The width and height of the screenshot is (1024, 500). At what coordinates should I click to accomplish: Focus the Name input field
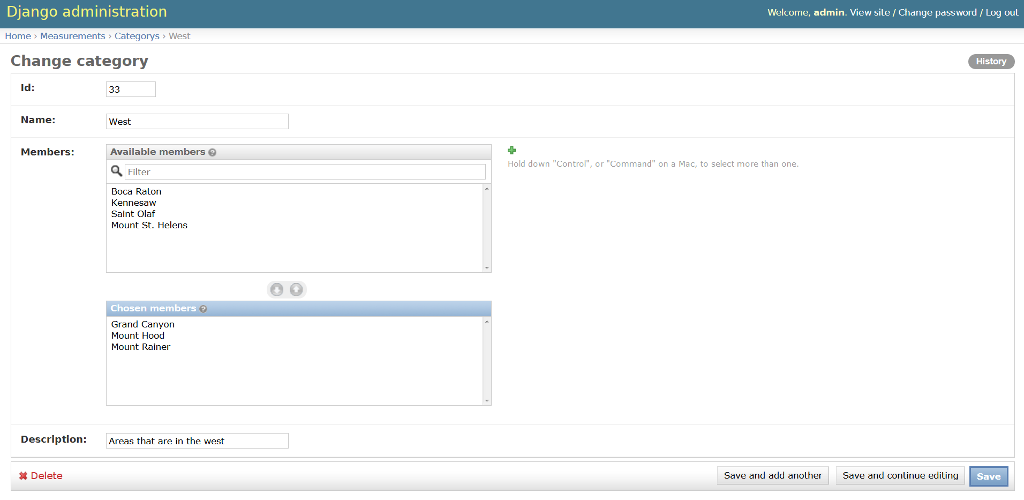click(197, 121)
